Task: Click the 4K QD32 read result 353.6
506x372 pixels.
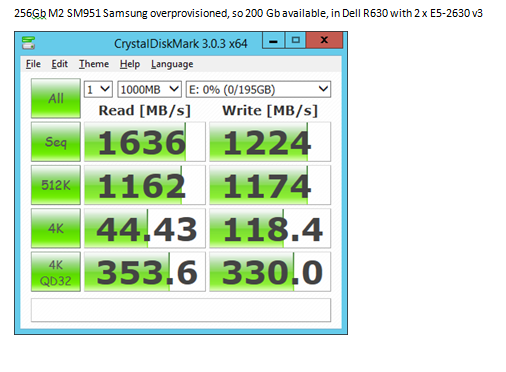Action: (x=145, y=272)
